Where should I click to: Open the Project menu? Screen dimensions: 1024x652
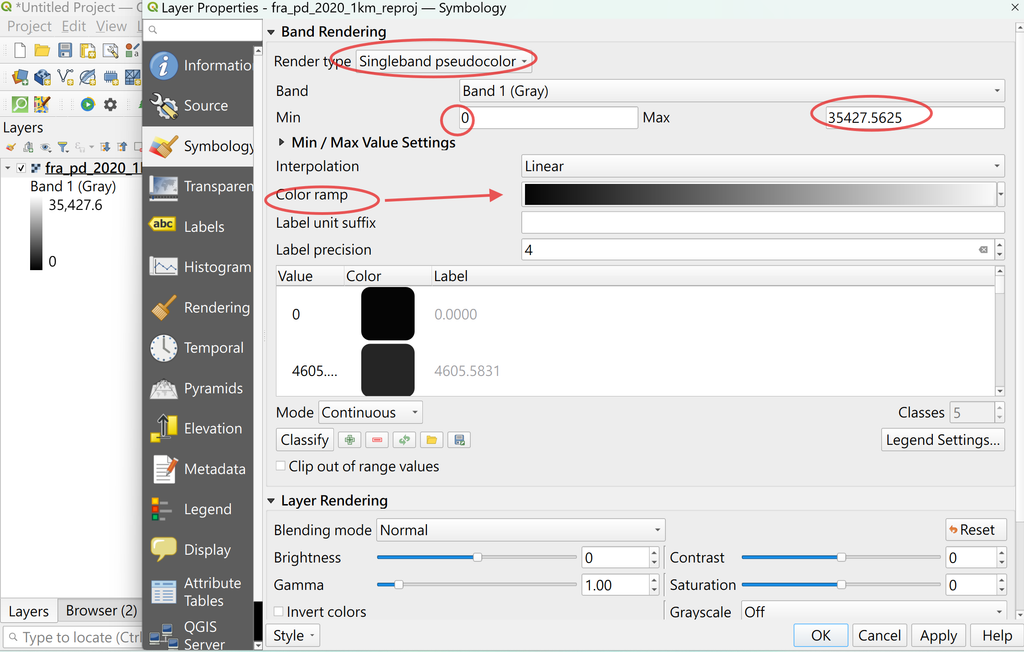pyautogui.click(x=29, y=26)
